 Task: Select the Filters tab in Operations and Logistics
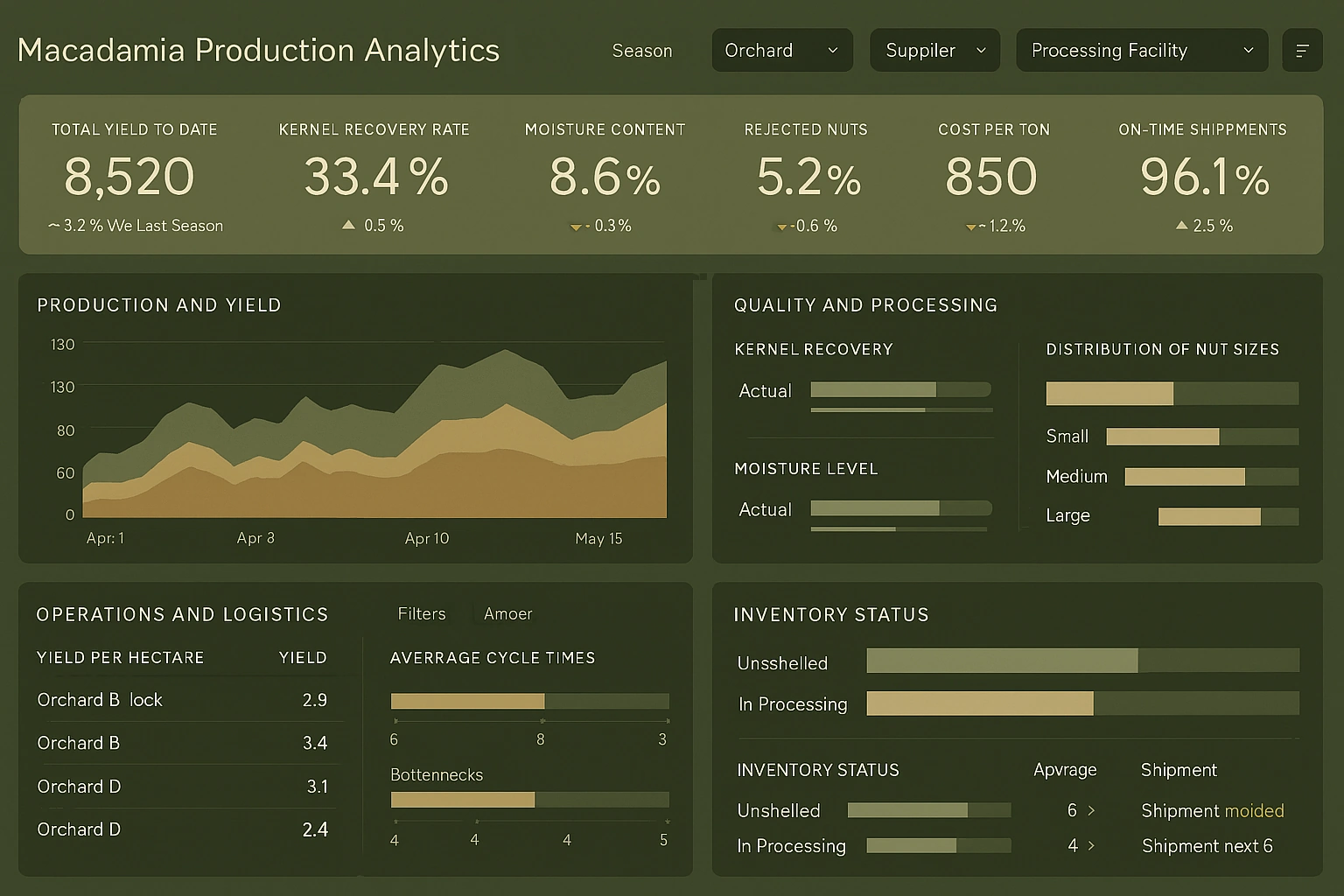pyautogui.click(x=422, y=613)
